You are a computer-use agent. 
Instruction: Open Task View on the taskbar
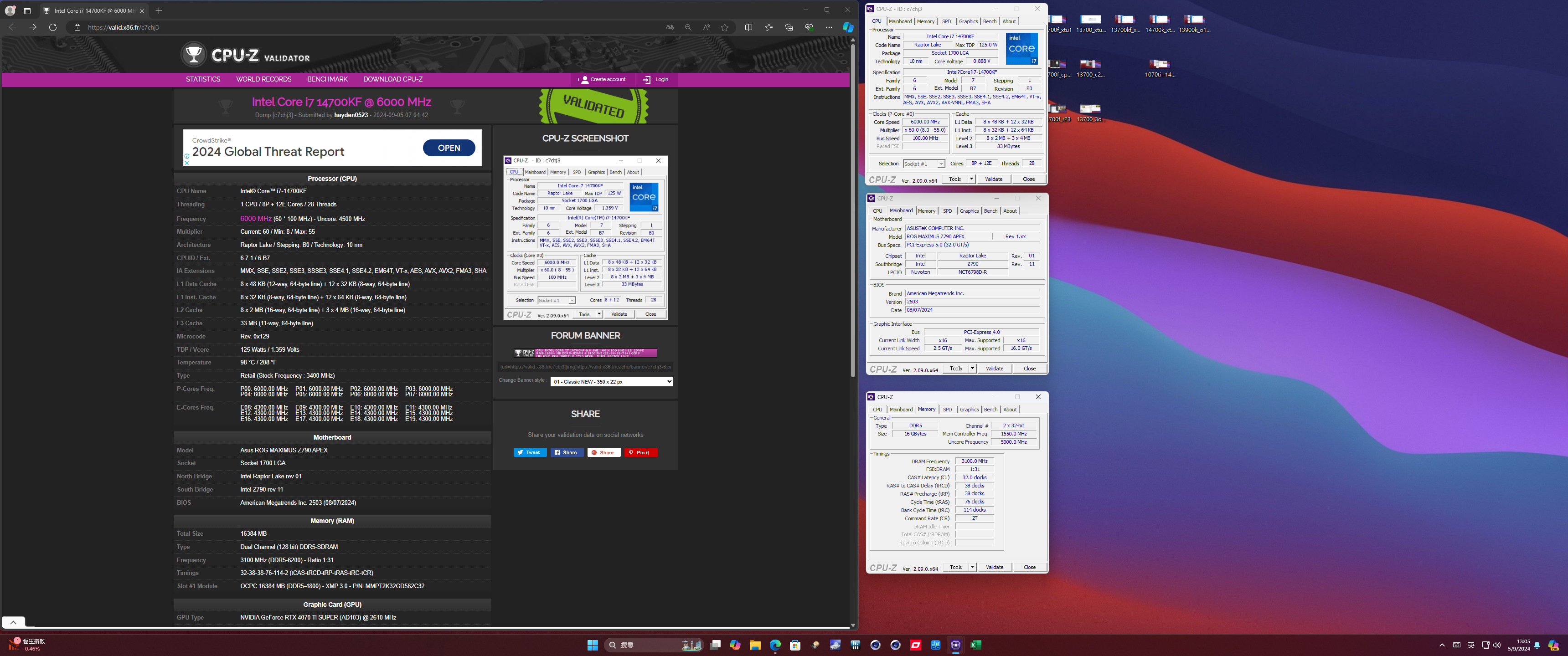tap(715, 645)
